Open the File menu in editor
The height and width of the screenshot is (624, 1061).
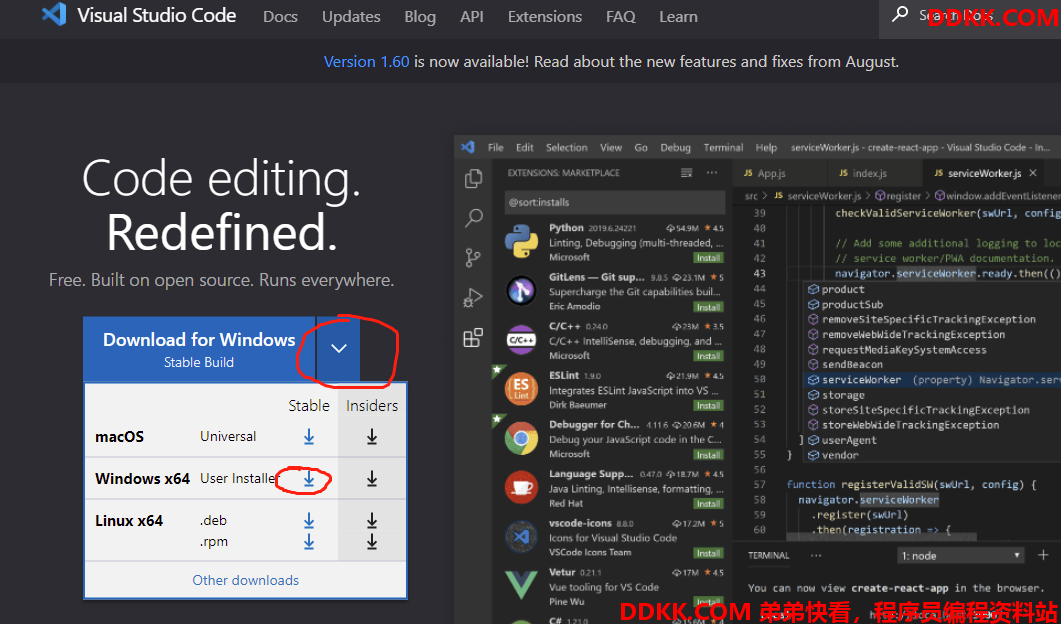click(495, 148)
